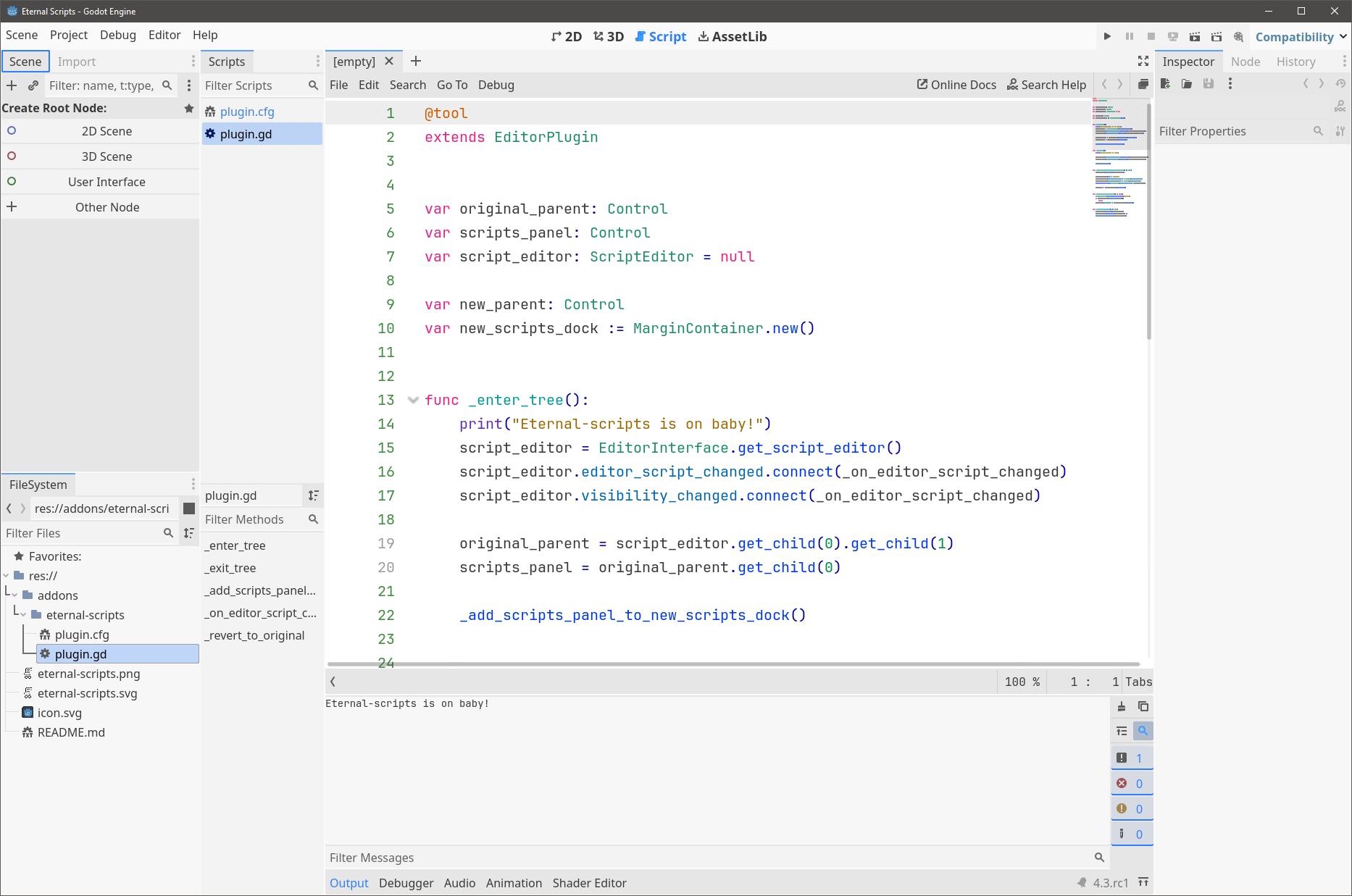Run the project with the play icon
Viewport: 1352px width, 896px height.
(x=1107, y=36)
